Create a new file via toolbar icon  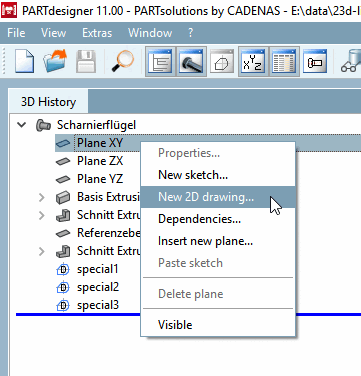coord(25,62)
